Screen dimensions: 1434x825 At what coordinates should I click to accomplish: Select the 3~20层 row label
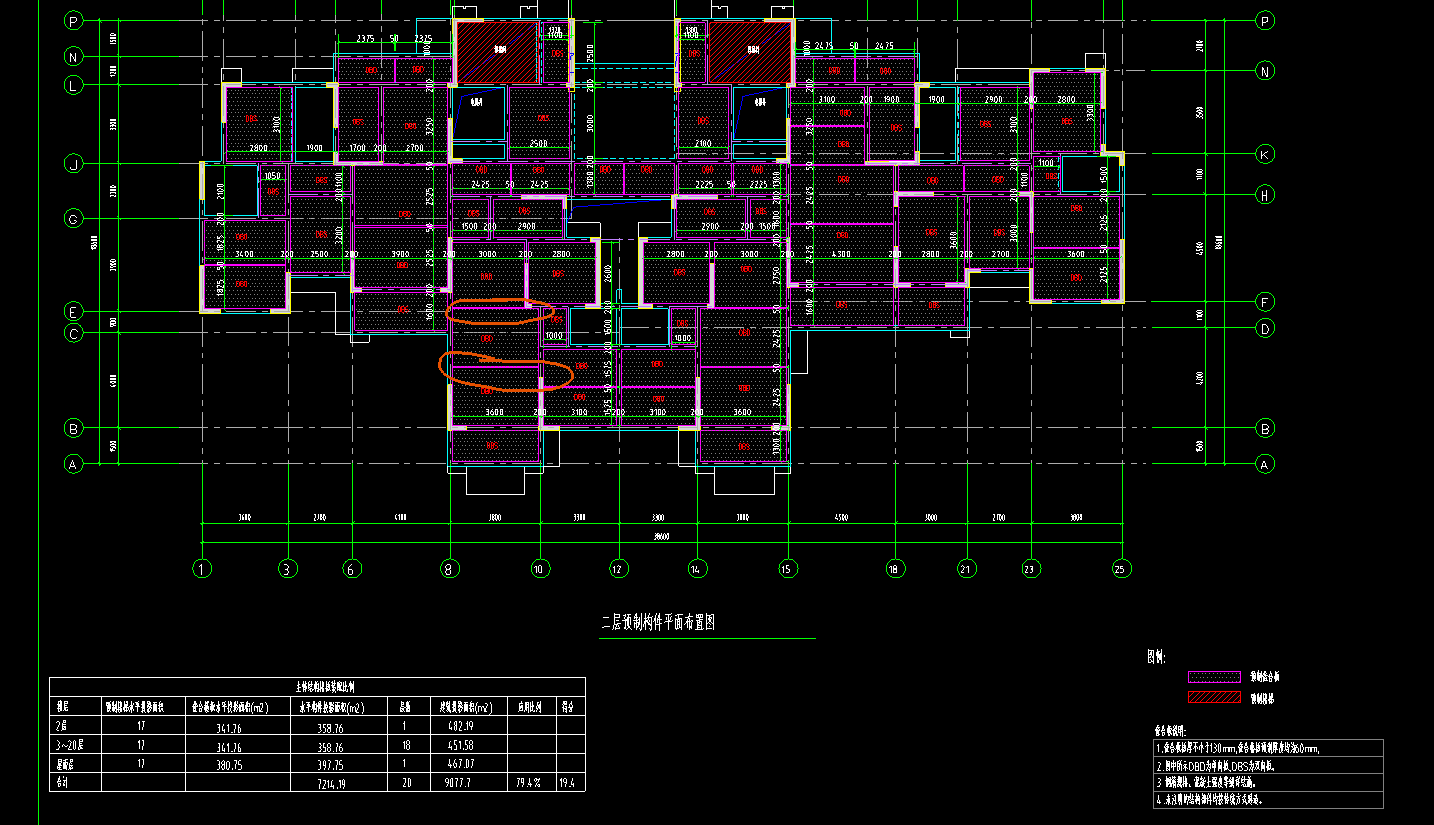(69, 746)
